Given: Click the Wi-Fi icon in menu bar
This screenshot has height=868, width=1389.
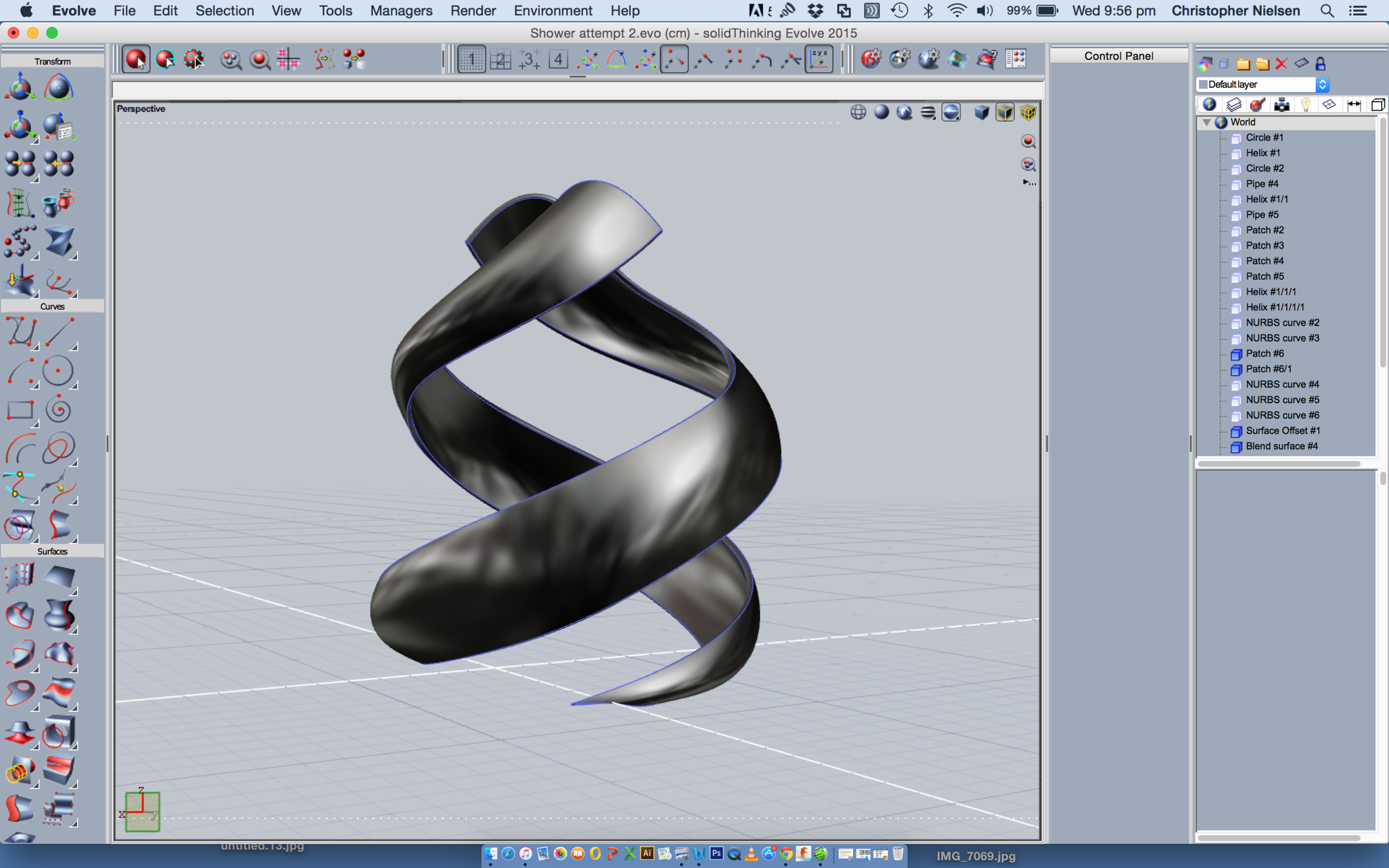Looking at the screenshot, I should click(956, 11).
